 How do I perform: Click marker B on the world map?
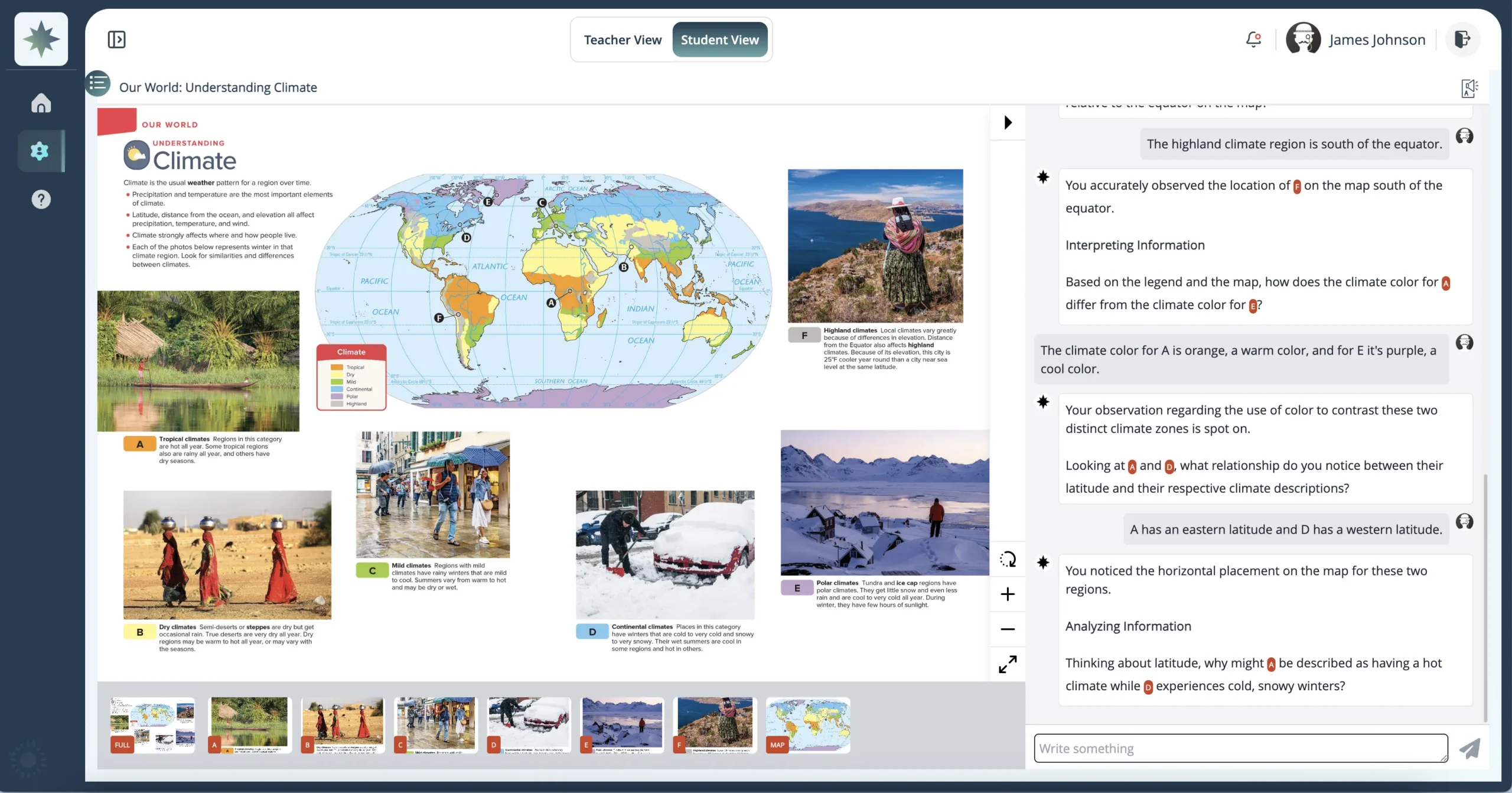(624, 267)
